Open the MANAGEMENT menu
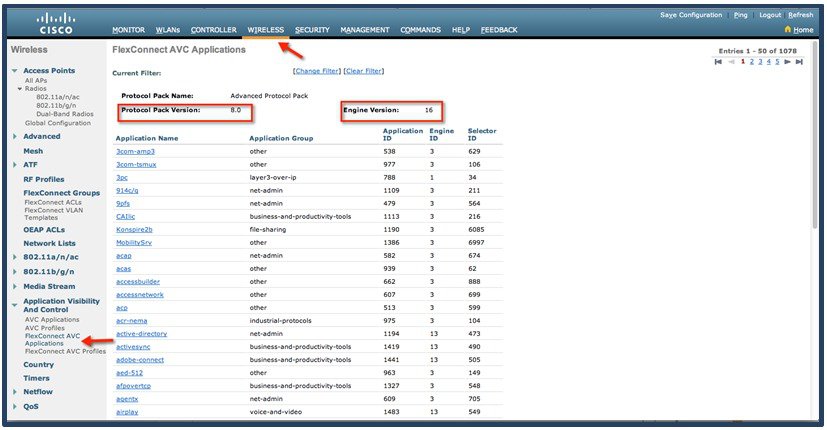This screenshot has height=430, width=827. (365, 30)
